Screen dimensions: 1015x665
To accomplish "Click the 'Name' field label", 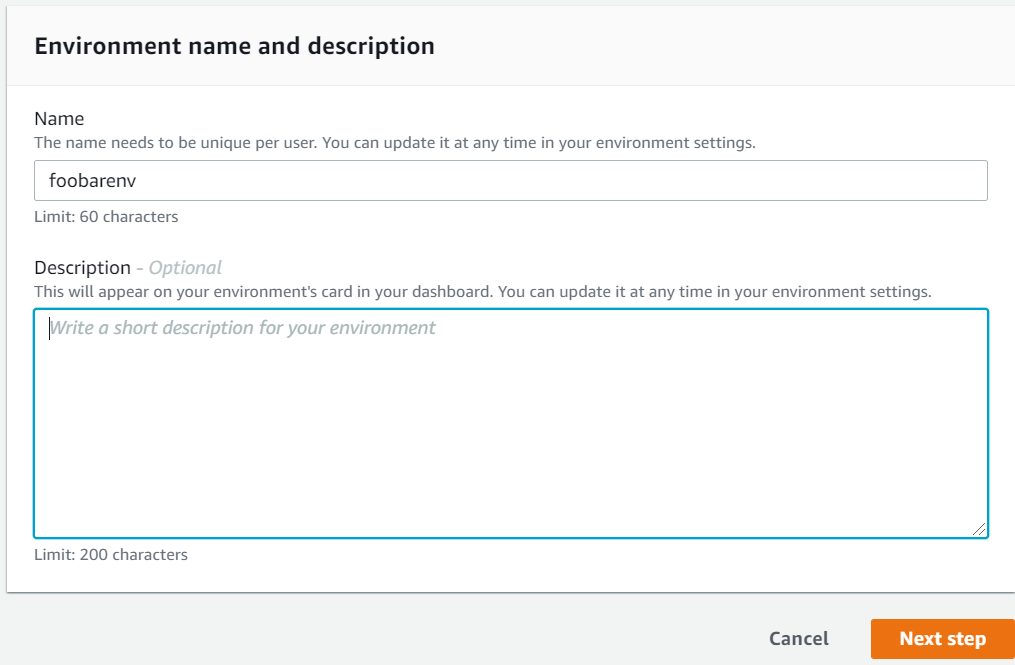I will 59,120.
